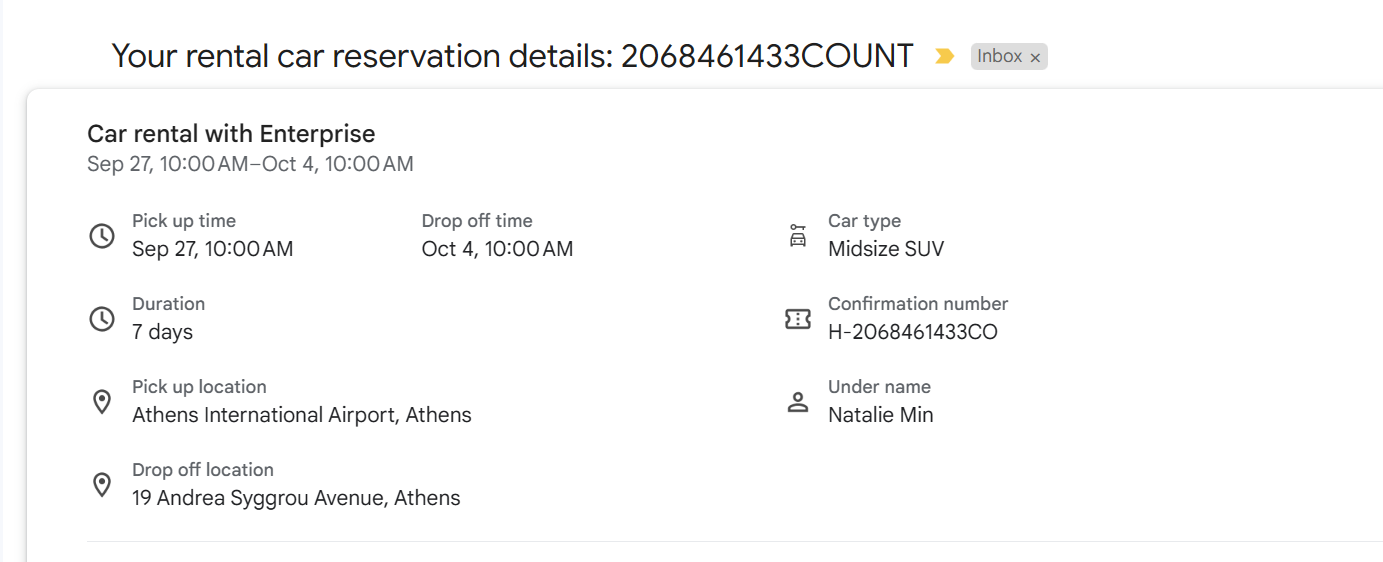1383x562 pixels.
Task: Click the email subject line title
Action: coord(512,56)
